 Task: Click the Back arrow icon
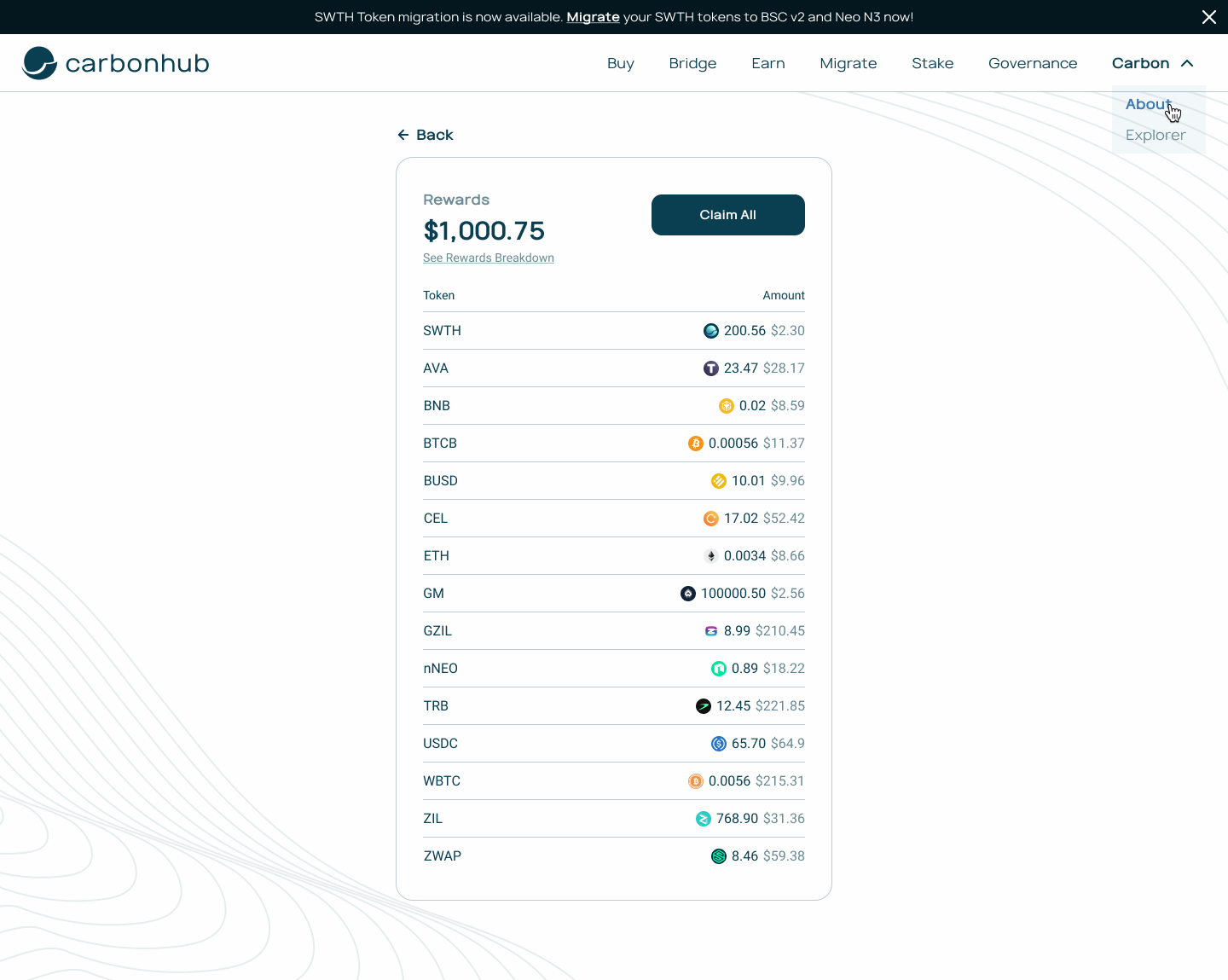[403, 135]
